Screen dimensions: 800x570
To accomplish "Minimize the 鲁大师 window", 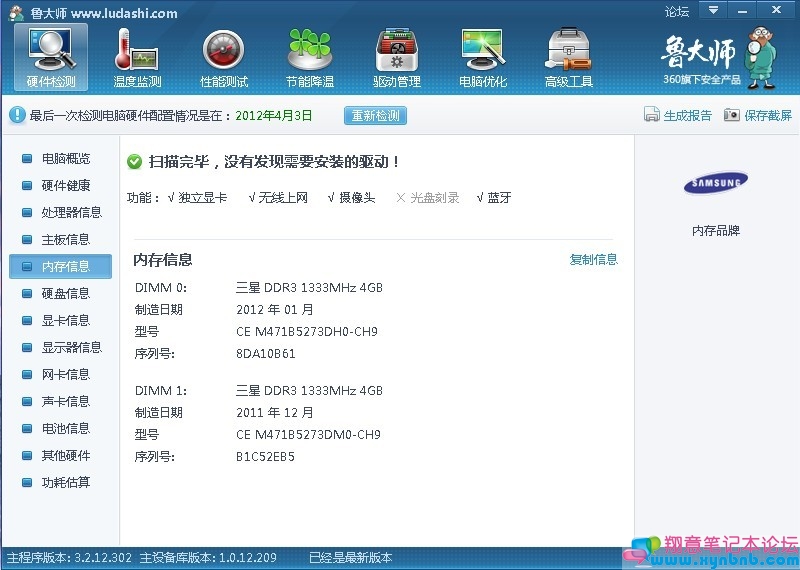I will click(x=742, y=10).
